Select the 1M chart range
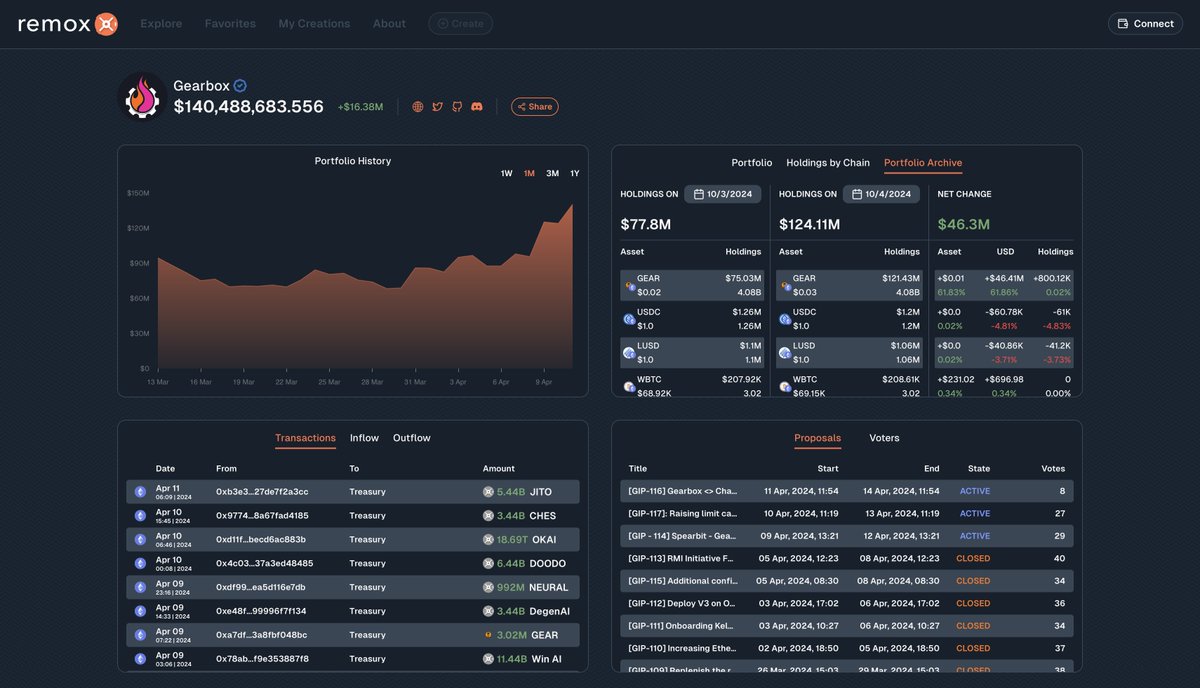This screenshot has height=688, width=1200. pos(529,174)
